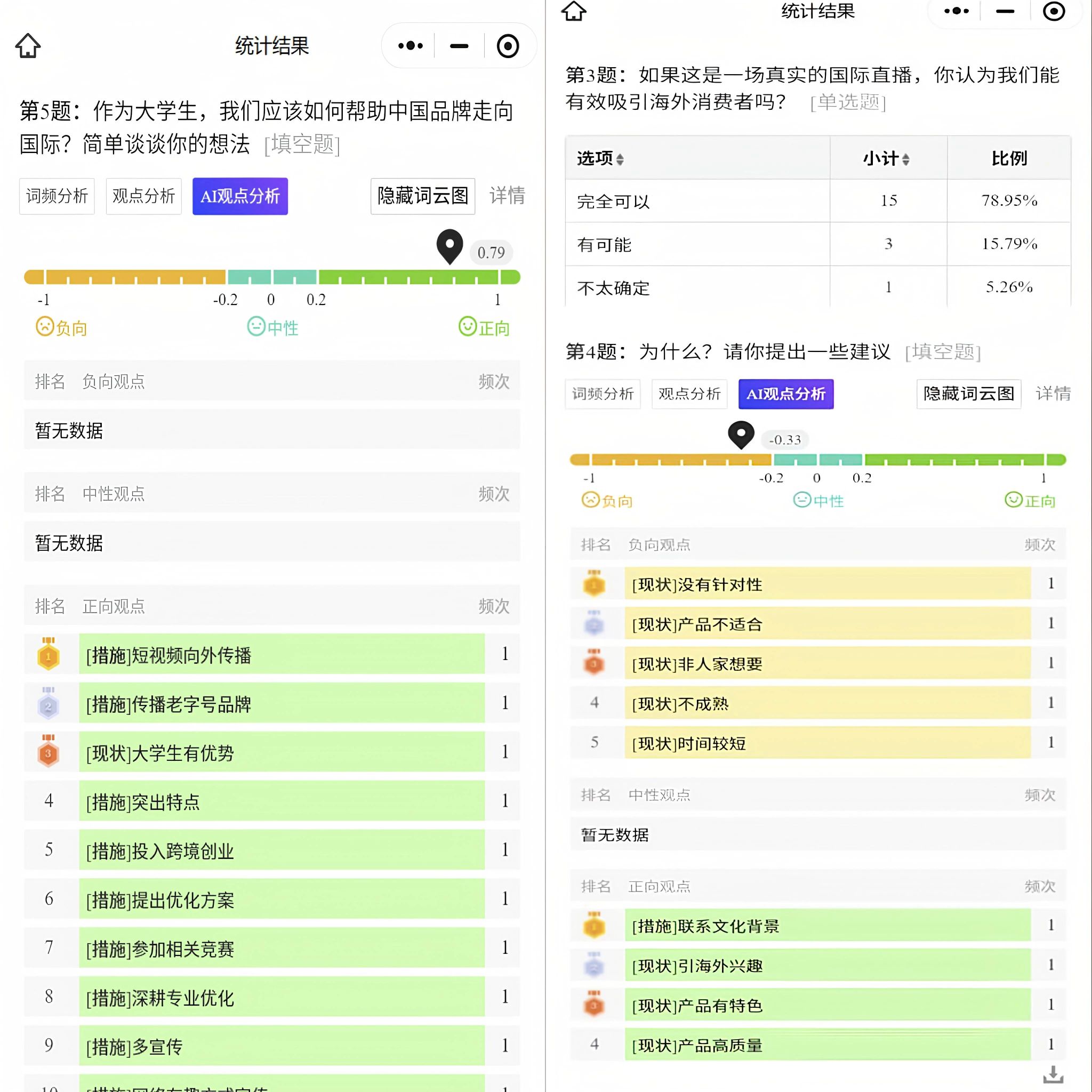Screen dimensions: 1092x1092
Task: Open 详情 link for question 5
Action: pos(507,196)
